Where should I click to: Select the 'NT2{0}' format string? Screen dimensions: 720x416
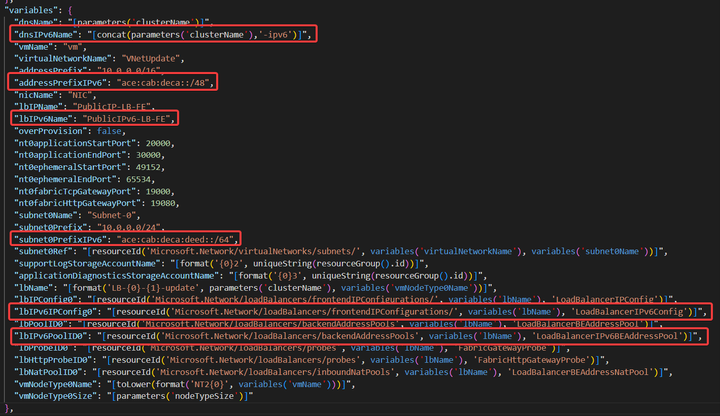(209, 384)
